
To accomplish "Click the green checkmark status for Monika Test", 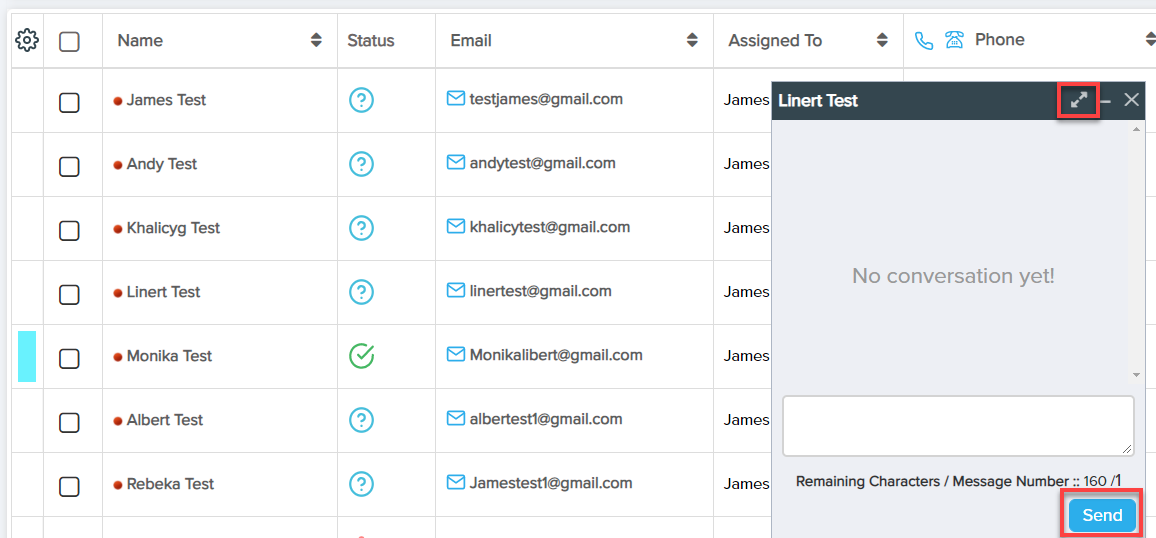I will 361,356.
